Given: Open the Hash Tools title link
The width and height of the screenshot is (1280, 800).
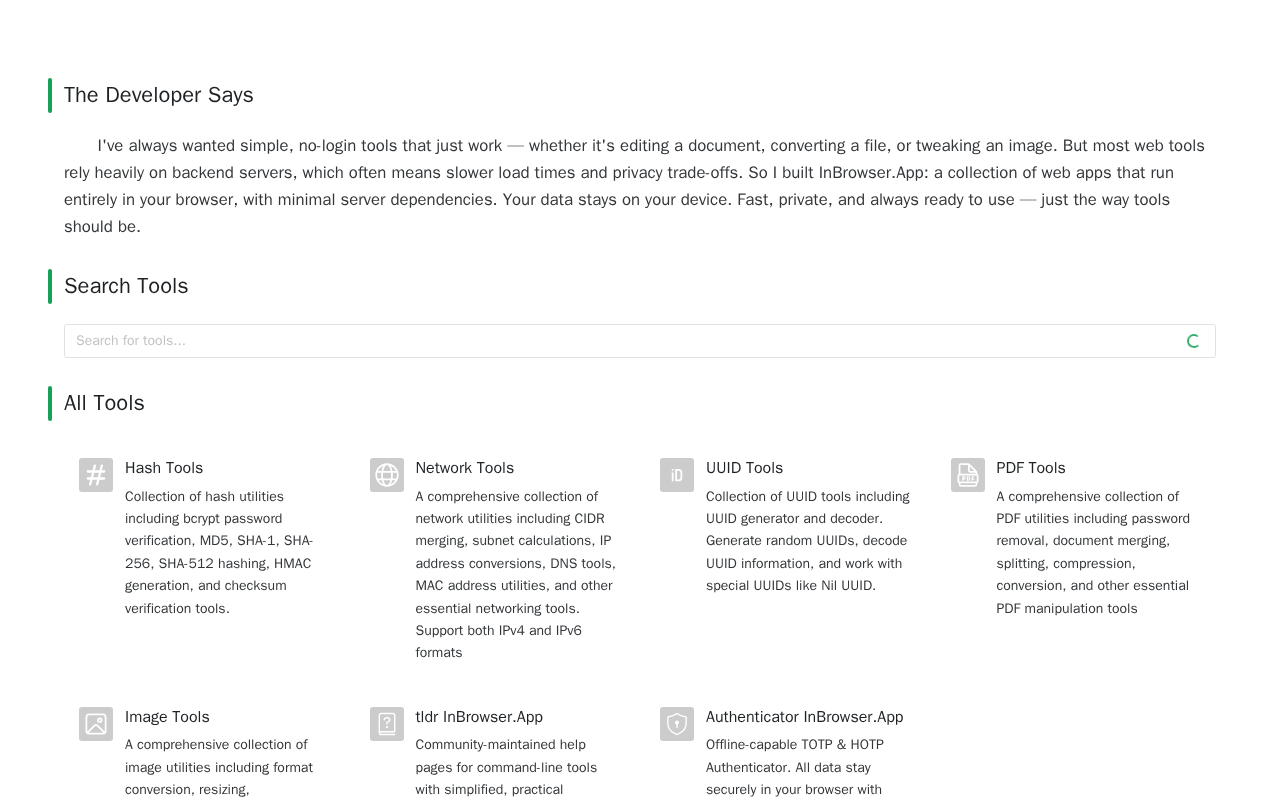Looking at the screenshot, I should point(164,468).
